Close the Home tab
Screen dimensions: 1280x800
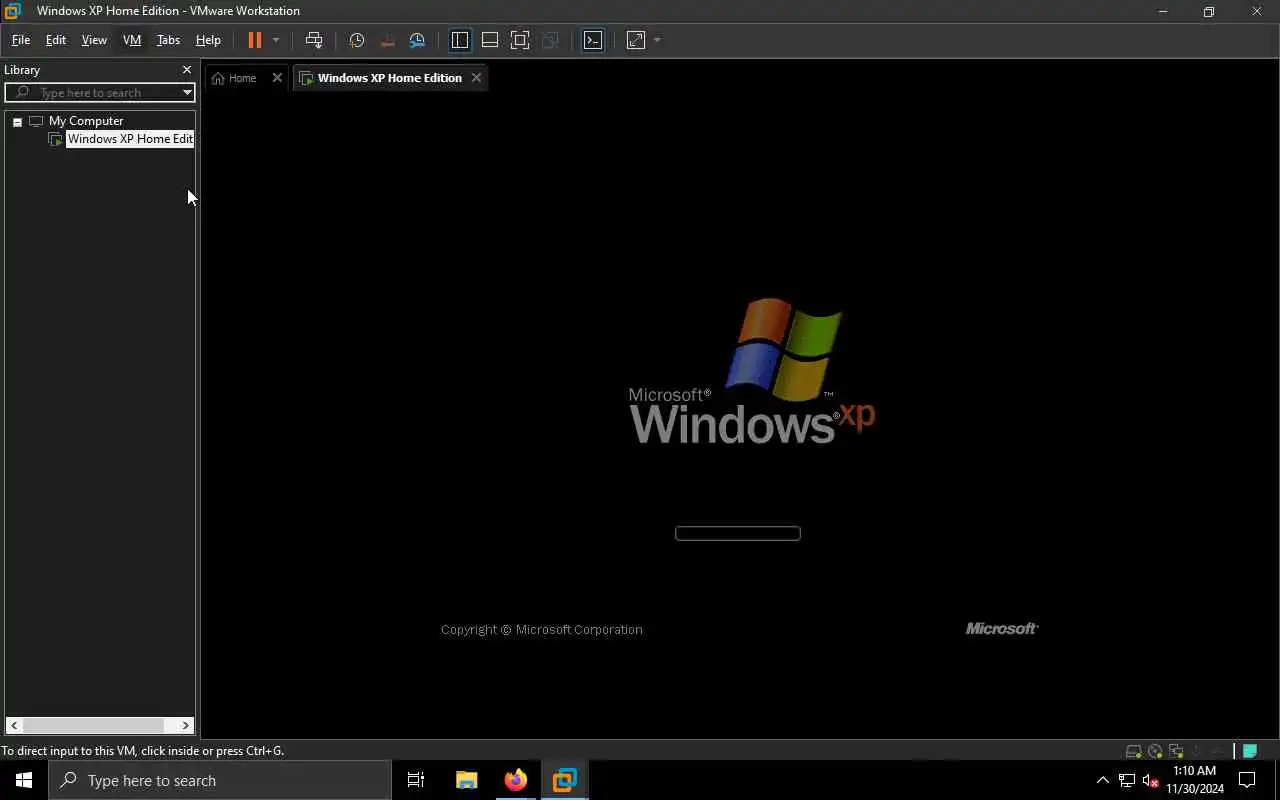pos(277,78)
